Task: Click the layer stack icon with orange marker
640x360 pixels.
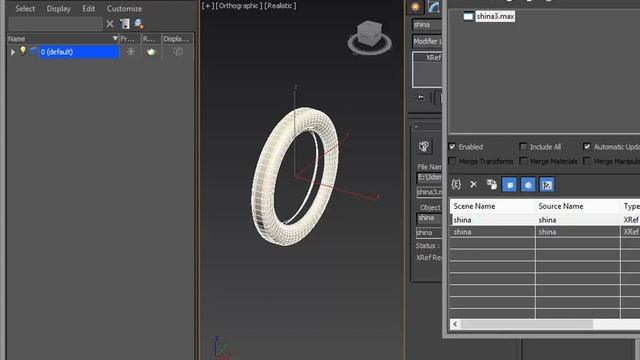Action: coord(139,24)
